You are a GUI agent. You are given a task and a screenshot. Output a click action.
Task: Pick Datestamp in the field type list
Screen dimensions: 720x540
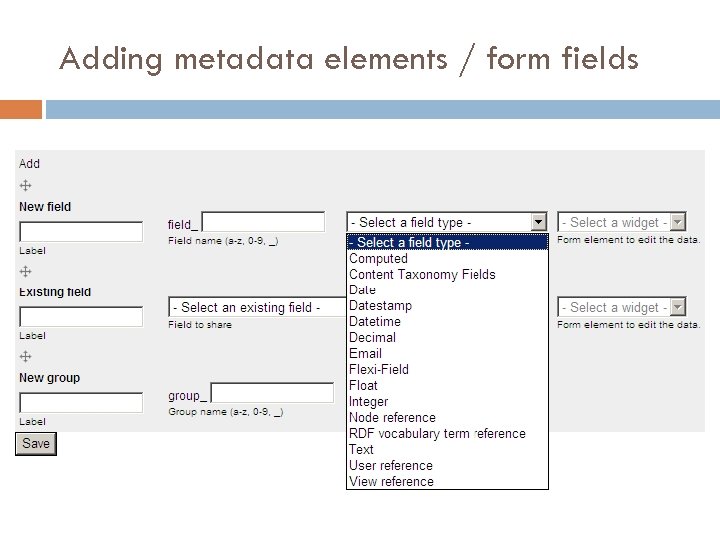pyautogui.click(x=380, y=305)
